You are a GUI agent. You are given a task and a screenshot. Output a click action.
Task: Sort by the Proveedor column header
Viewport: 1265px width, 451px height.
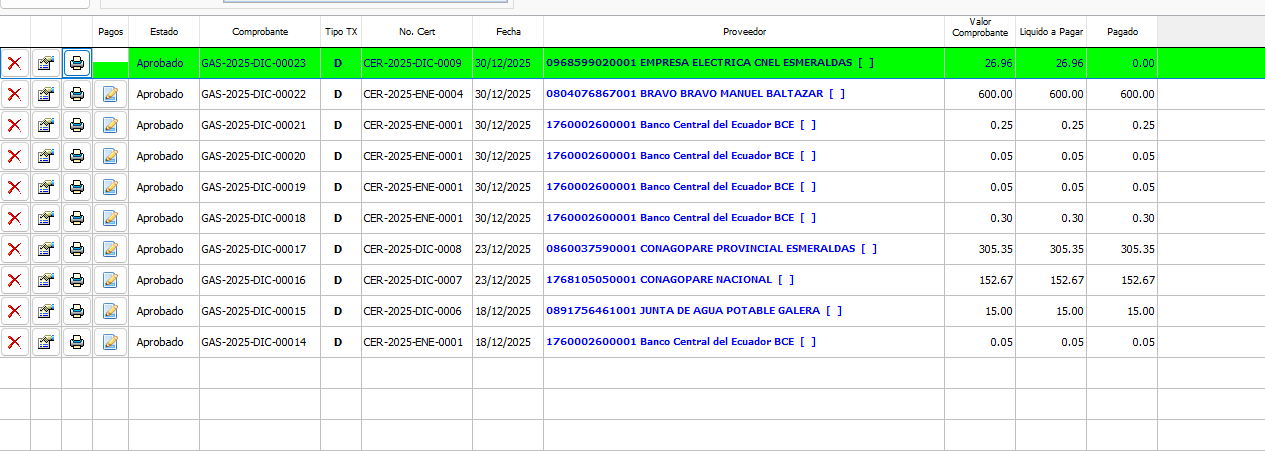click(x=743, y=32)
